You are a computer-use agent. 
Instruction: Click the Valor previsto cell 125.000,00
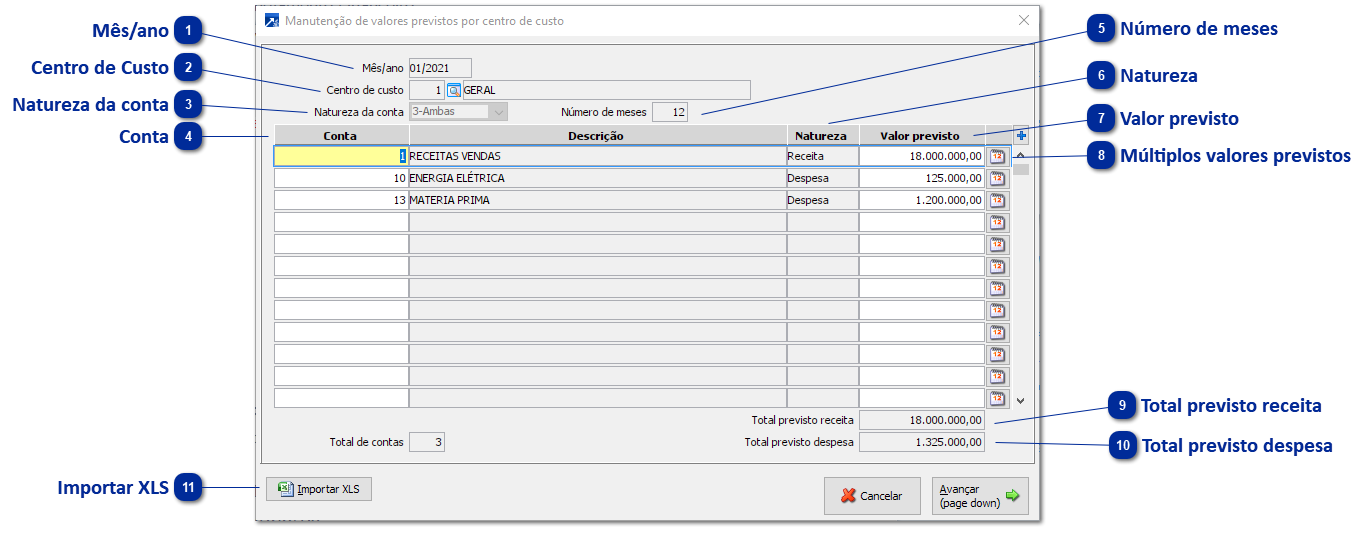coord(922,178)
